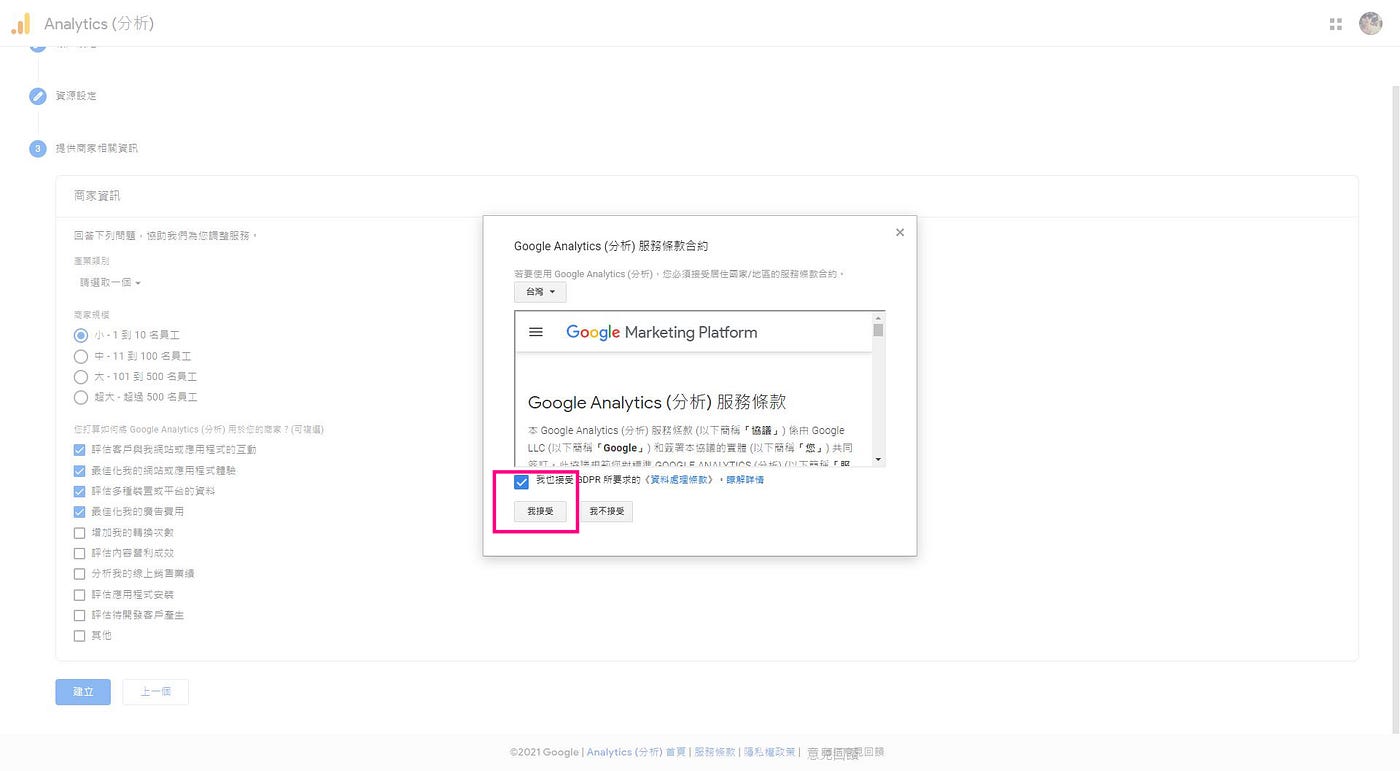The width and height of the screenshot is (1400, 771).
Task: Select 小 - 1 到 10 名員工 radio
Action: (81, 335)
